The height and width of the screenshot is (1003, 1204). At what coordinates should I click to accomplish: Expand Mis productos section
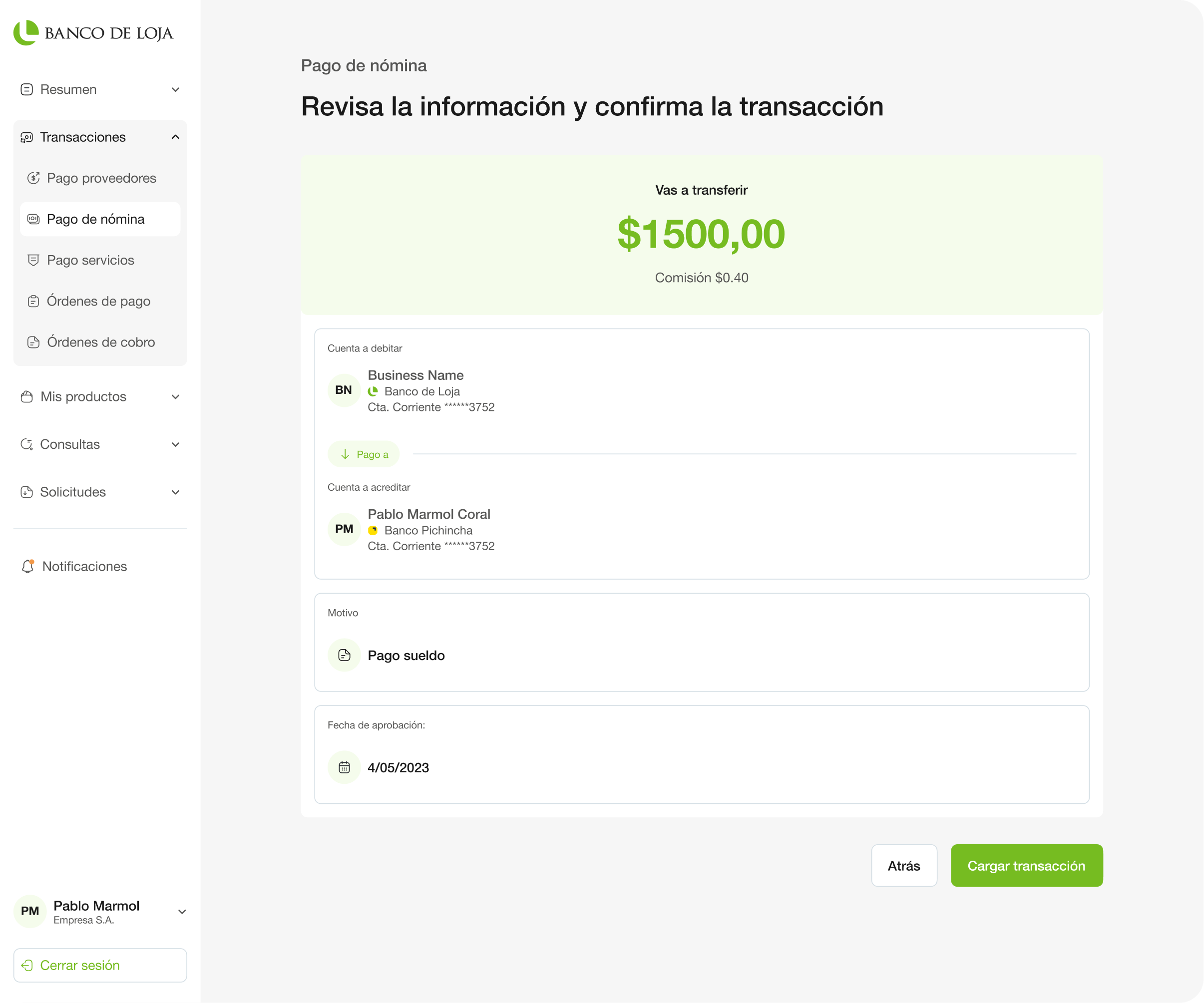point(175,396)
